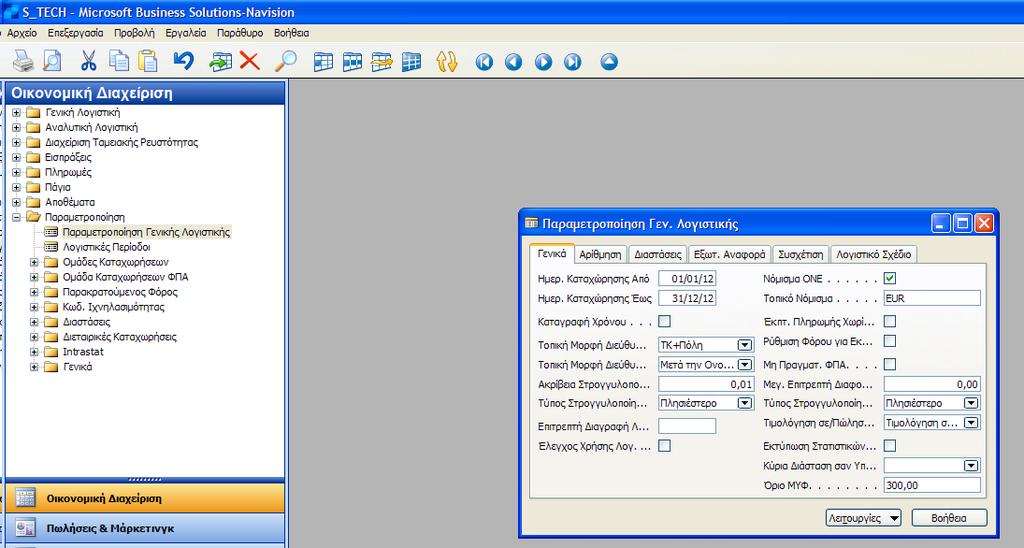Go to First record icon
Image resolution: width=1024 pixels, height=548 pixels.
pos(485,62)
